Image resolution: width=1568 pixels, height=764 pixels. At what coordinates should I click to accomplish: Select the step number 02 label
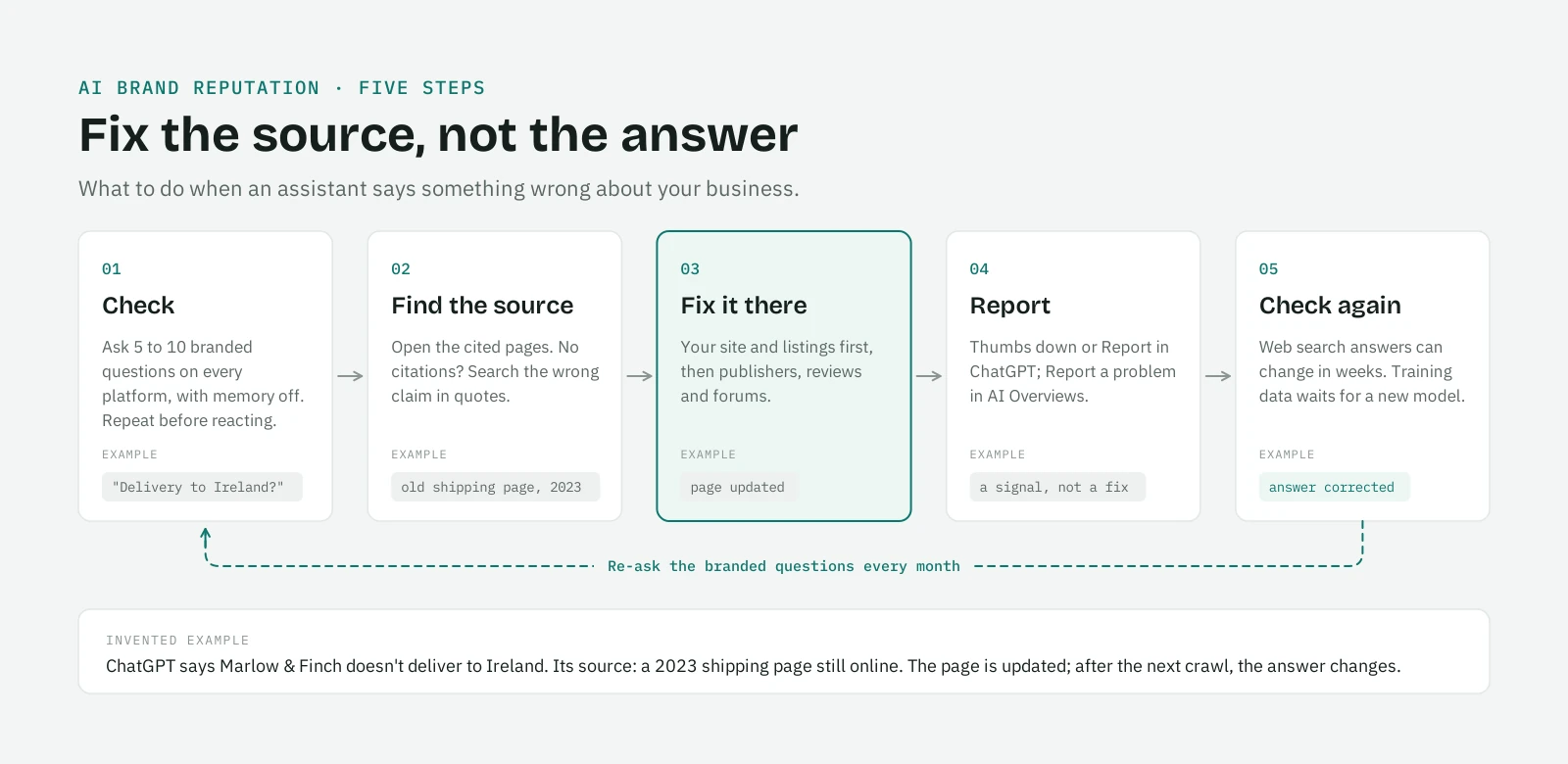(401, 268)
